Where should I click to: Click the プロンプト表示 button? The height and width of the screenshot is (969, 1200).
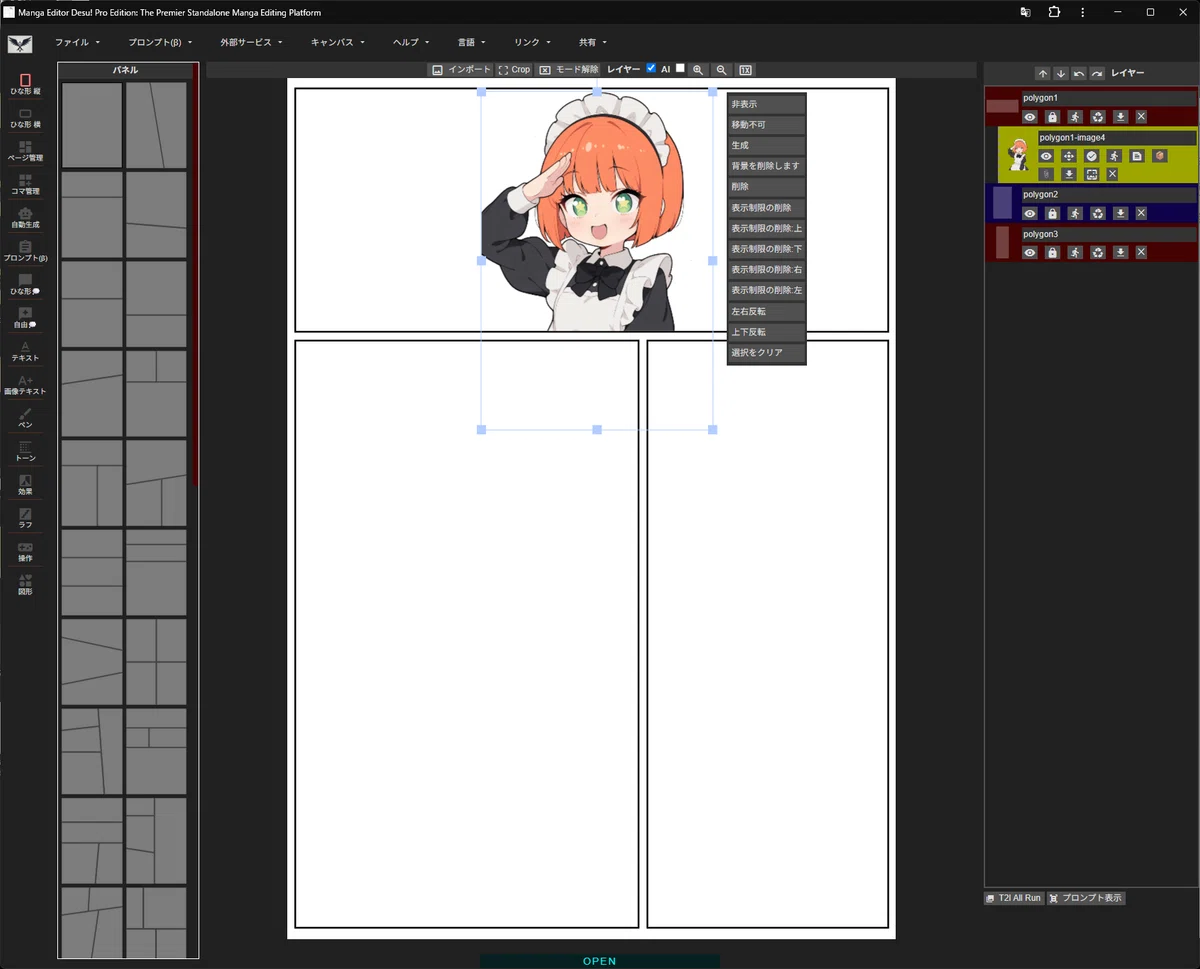coord(1086,898)
